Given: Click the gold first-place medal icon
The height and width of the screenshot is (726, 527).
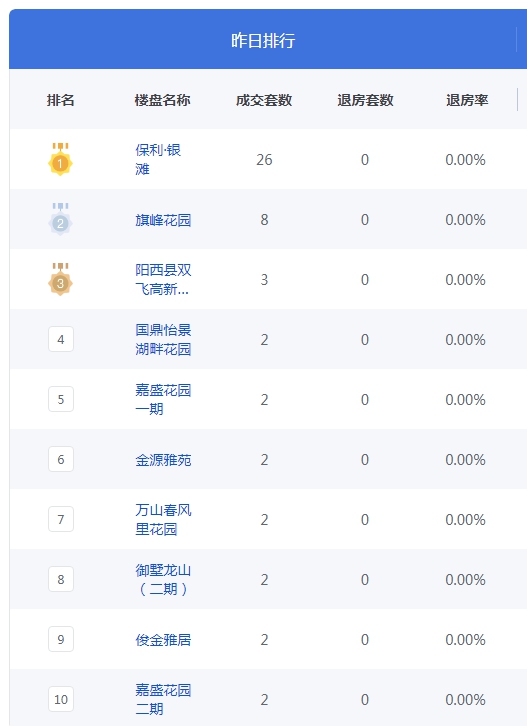Looking at the screenshot, I should point(60,159).
